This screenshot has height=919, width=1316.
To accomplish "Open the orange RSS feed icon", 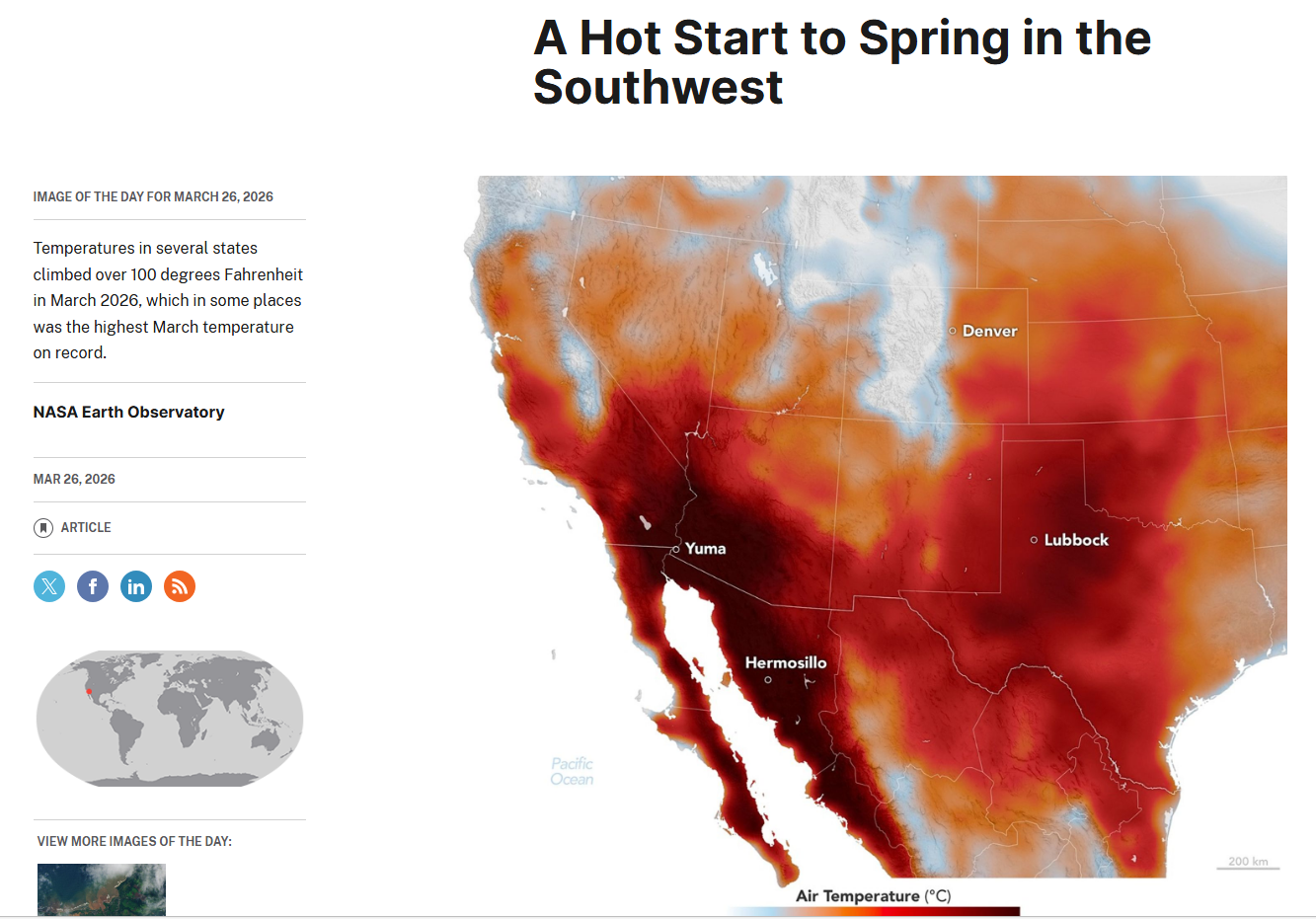I will [180, 586].
